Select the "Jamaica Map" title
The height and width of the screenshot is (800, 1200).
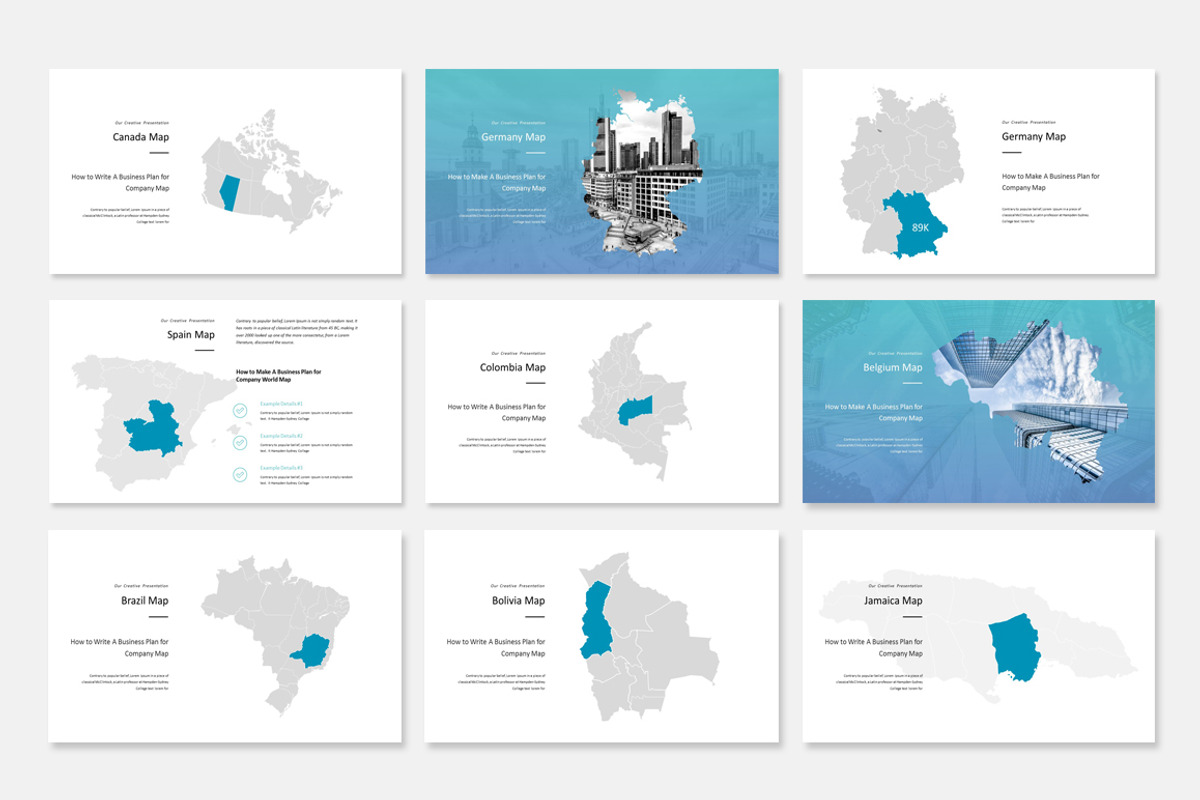(893, 601)
